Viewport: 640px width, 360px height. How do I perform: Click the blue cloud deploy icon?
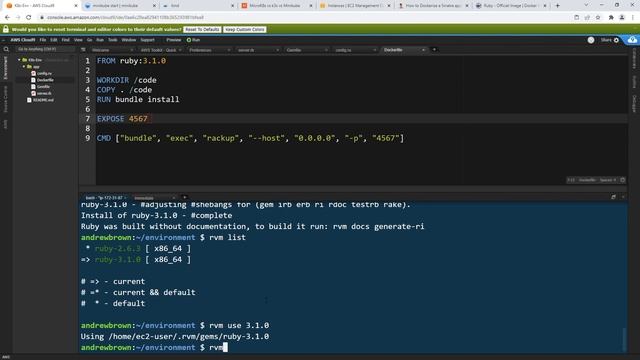pyautogui.click(x=632, y=40)
